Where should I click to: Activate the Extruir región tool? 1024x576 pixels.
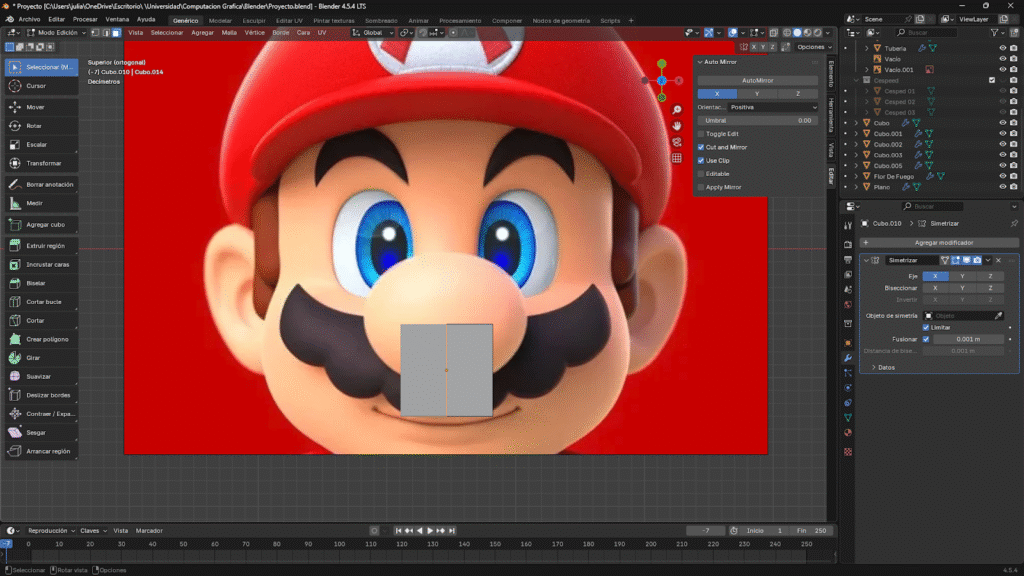click(41, 245)
